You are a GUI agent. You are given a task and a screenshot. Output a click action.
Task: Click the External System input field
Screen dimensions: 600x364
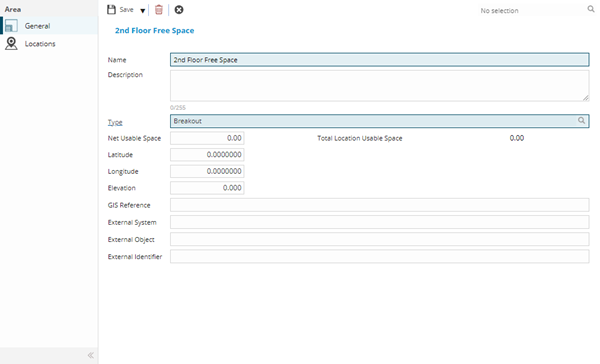[379, 222]
